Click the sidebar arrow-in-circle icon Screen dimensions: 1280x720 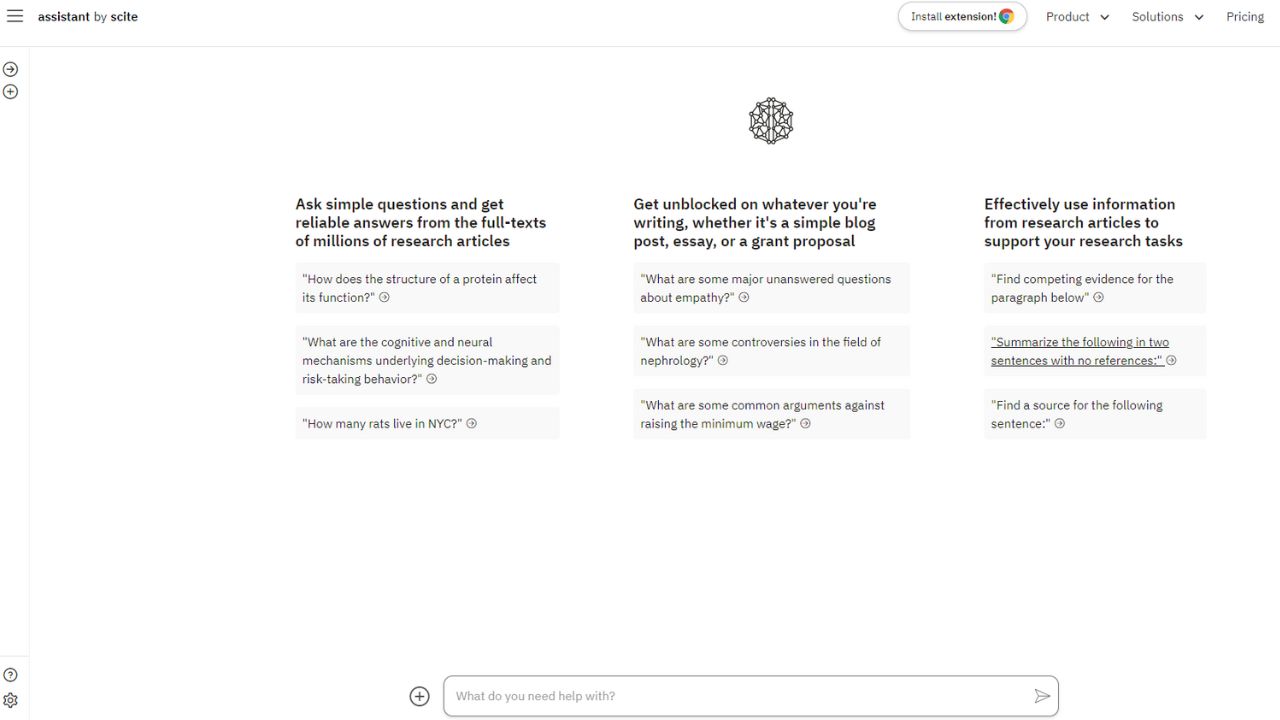[11, 69]
